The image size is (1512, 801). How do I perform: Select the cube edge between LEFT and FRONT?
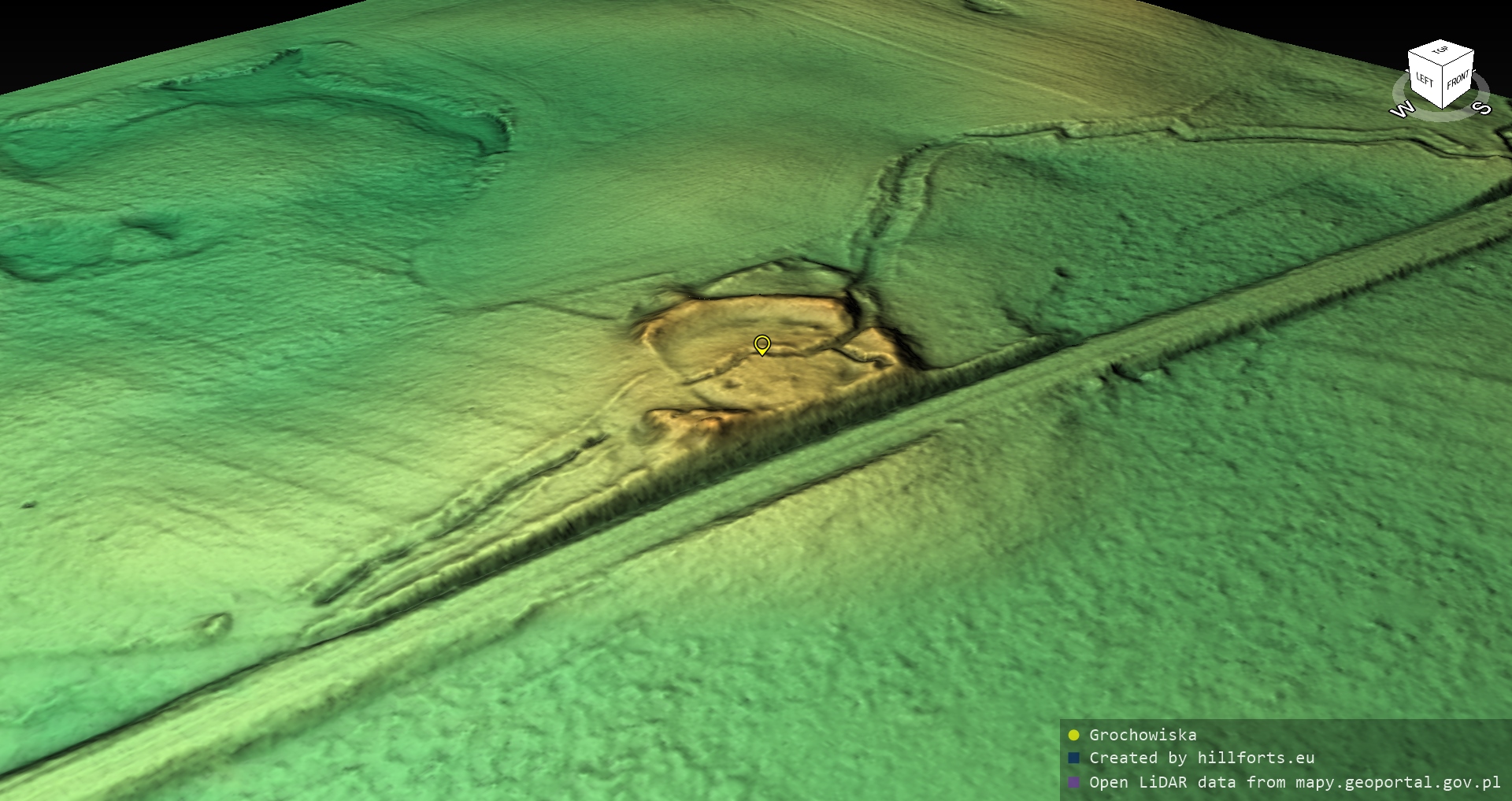1442,87
